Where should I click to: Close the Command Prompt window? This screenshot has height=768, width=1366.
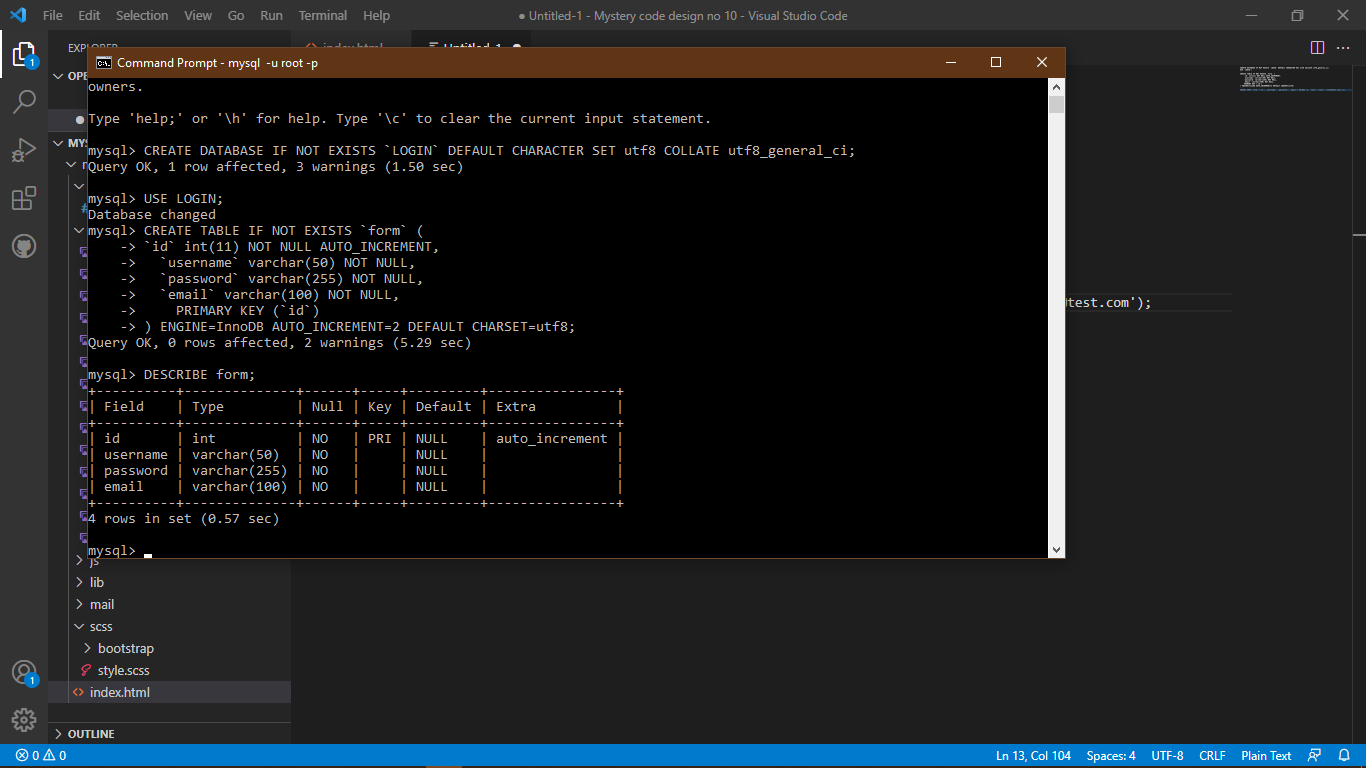click(x=1042, y=62)
